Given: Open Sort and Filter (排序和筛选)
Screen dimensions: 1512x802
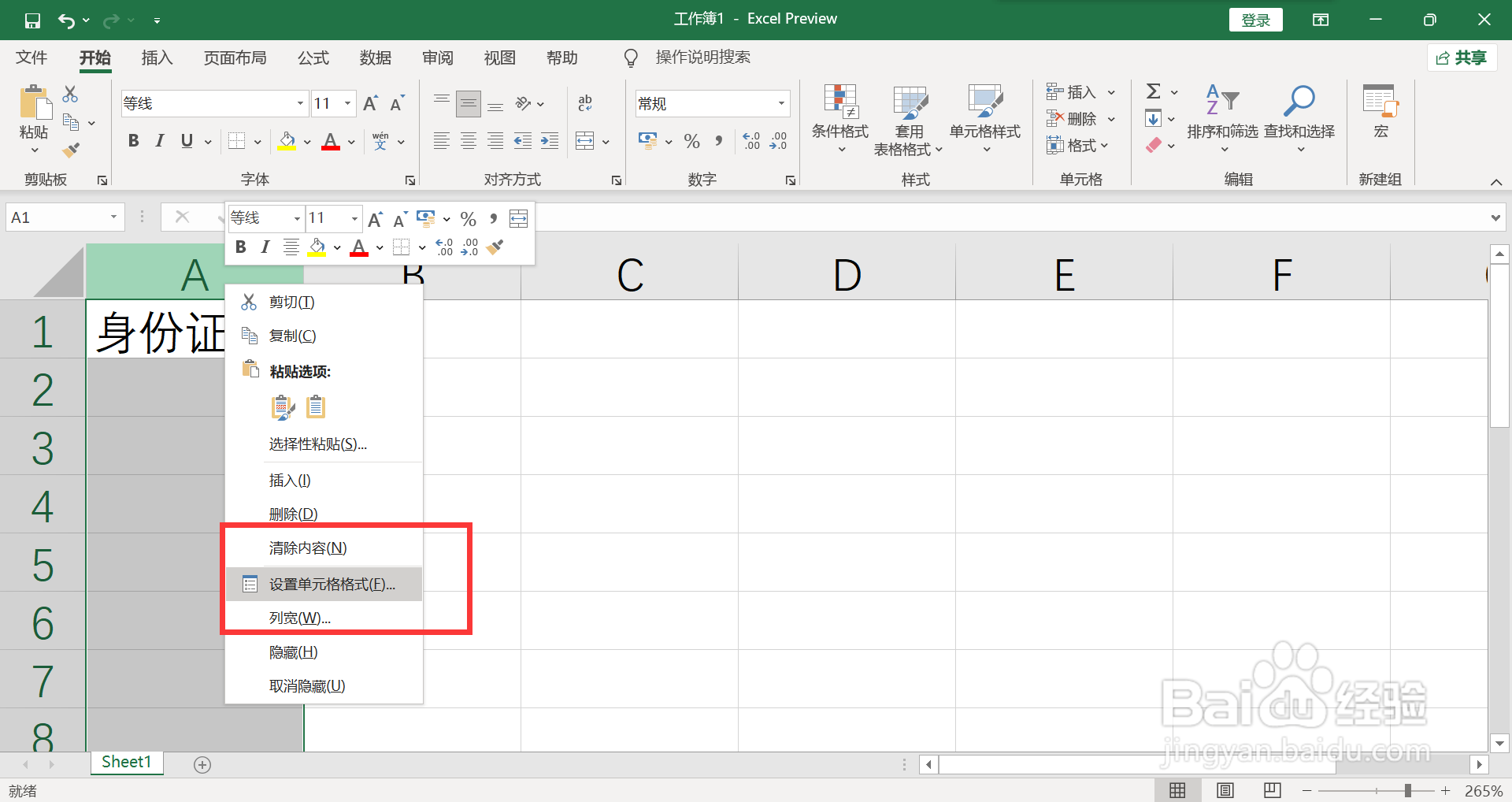Looking at the screenshot, I should pyautogui.click(x=1223, y=118).
